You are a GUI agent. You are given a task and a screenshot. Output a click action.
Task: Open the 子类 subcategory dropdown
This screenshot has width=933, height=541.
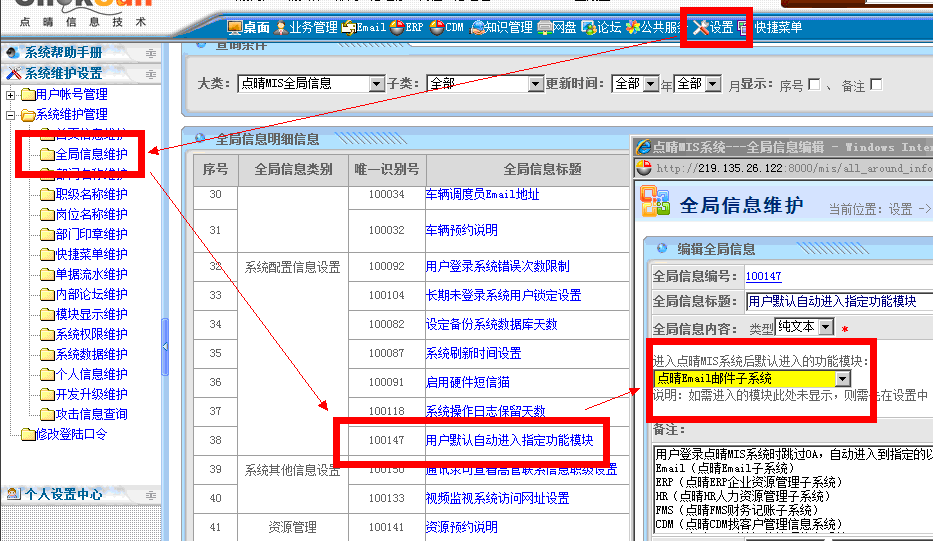click(x=533, y=84)
